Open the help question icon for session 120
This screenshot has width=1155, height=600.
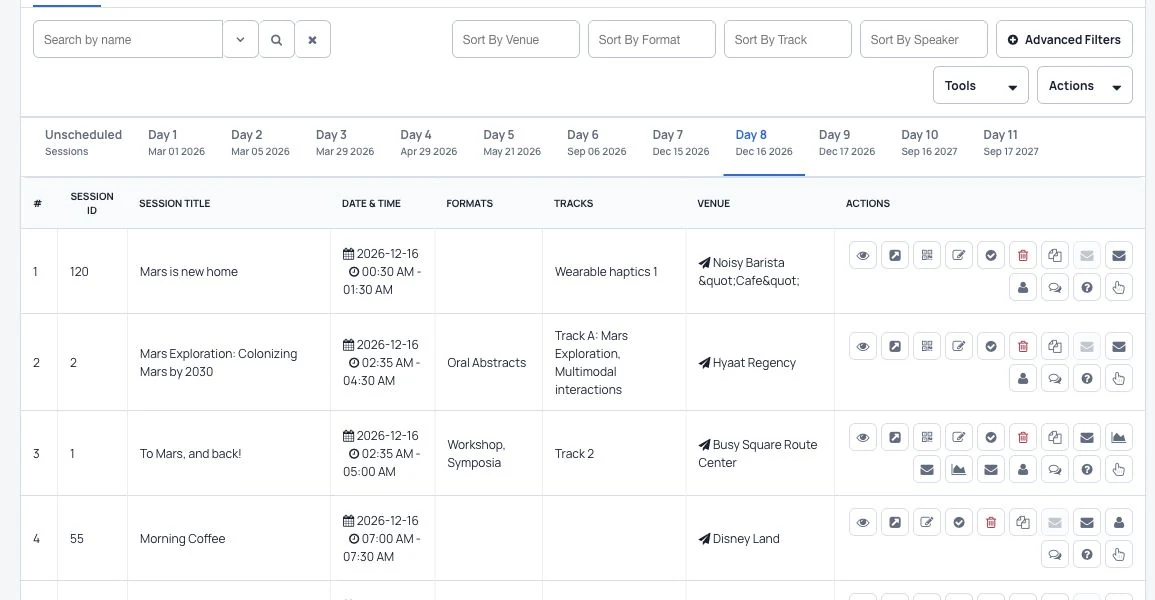click(1086, 288)
